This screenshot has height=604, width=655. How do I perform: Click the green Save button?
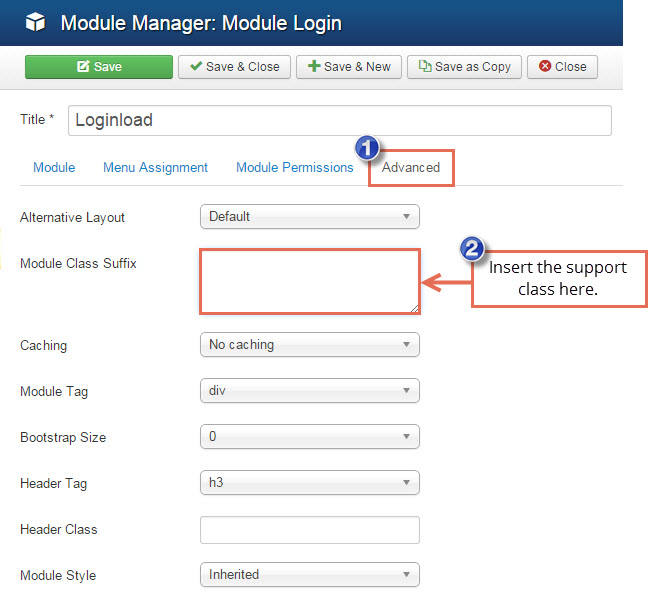99,67
